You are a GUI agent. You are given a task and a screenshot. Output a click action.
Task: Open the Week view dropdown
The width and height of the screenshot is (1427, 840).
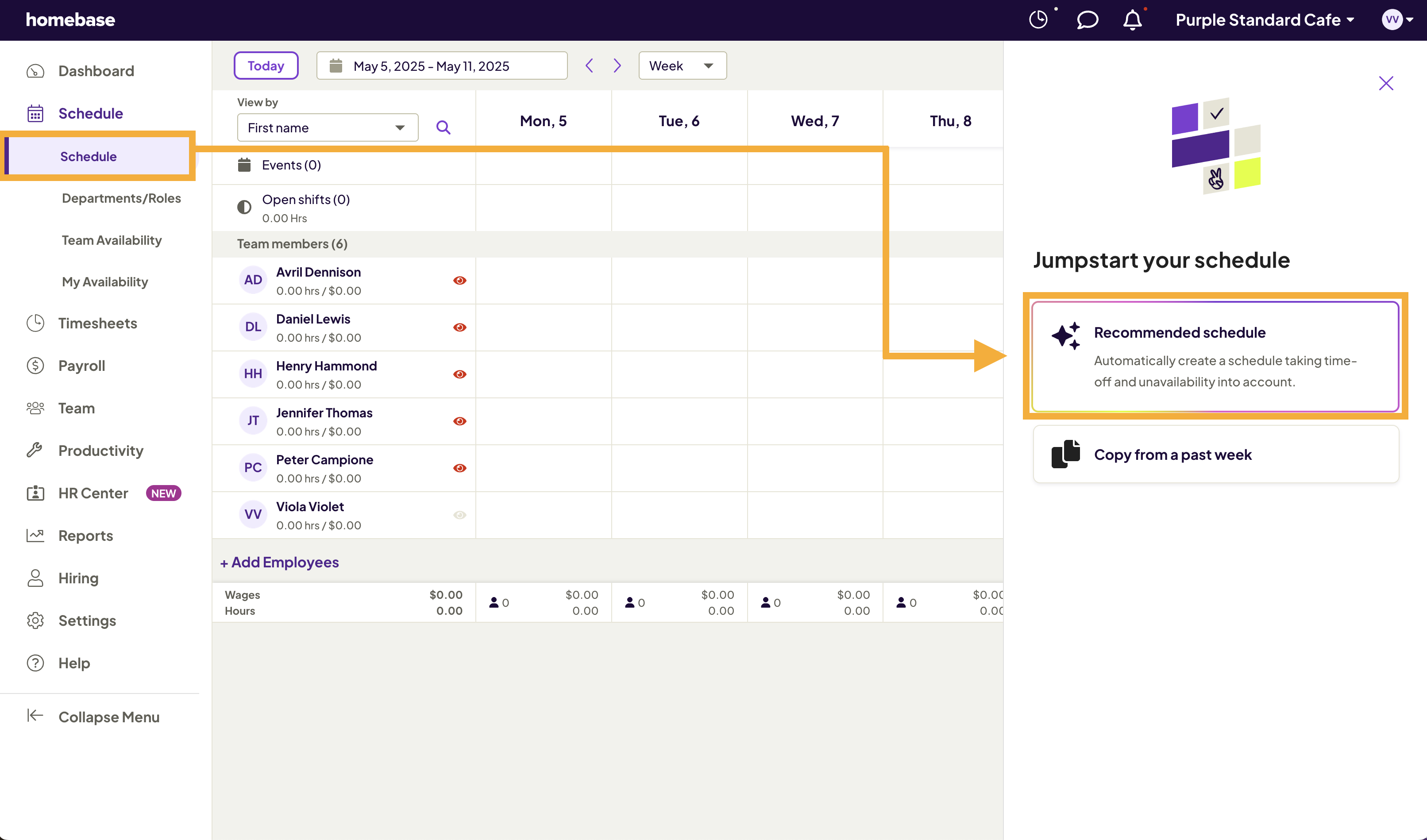point(683,65)
